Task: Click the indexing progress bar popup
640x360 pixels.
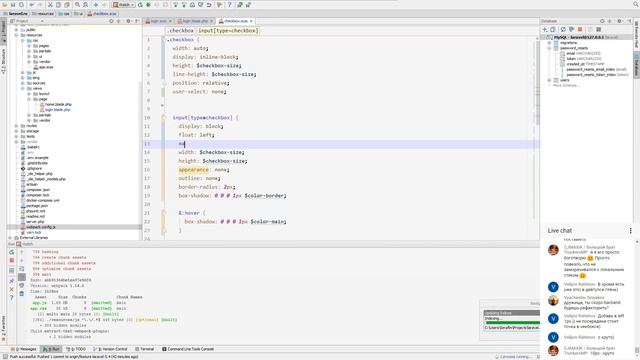Action: pyautogui.click(x=511, y=319)
